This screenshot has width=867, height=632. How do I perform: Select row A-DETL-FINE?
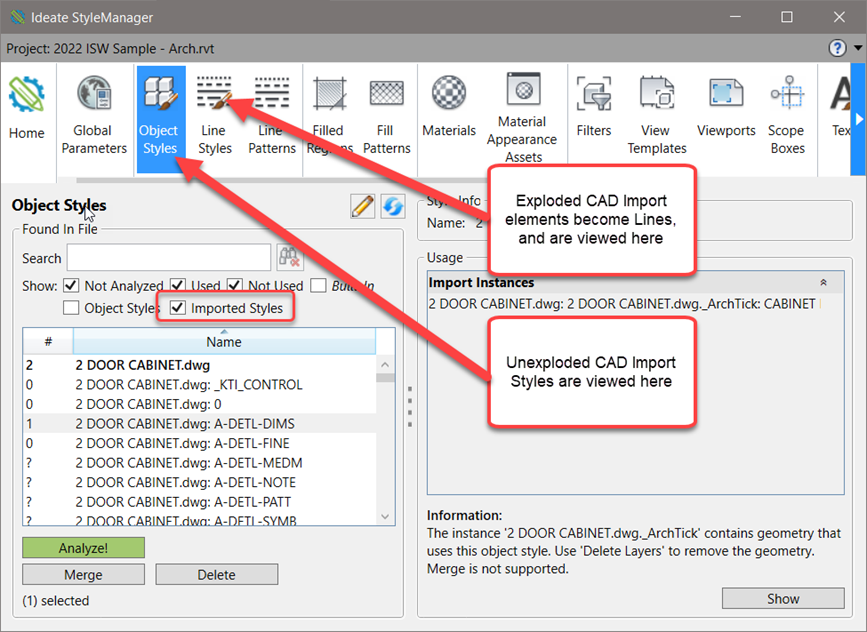[x=200, y=443]
